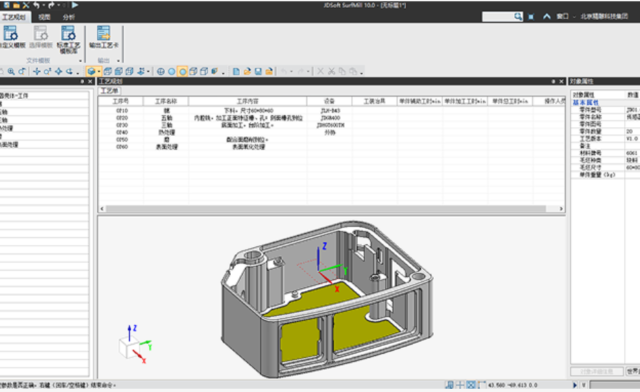Click the scissors icon in the title bar

pos(26,5)
